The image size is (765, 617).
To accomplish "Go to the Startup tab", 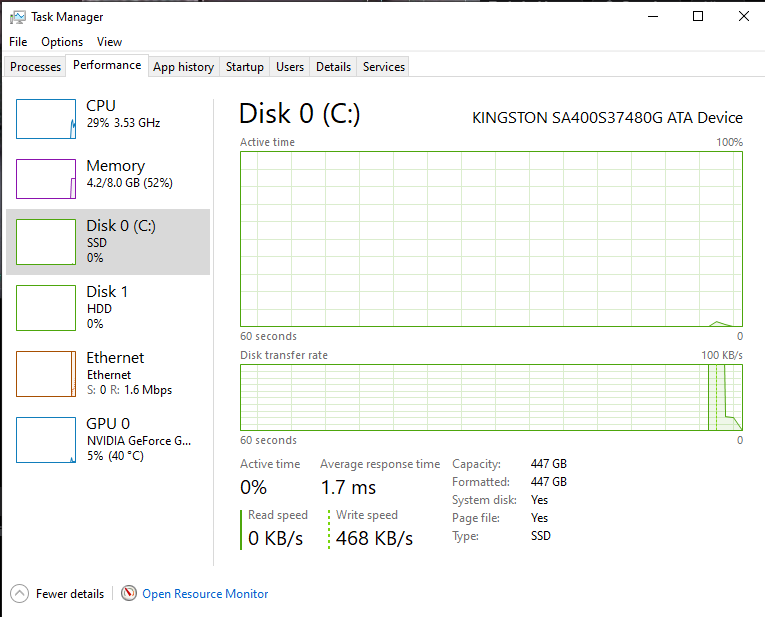I will 244,67.
